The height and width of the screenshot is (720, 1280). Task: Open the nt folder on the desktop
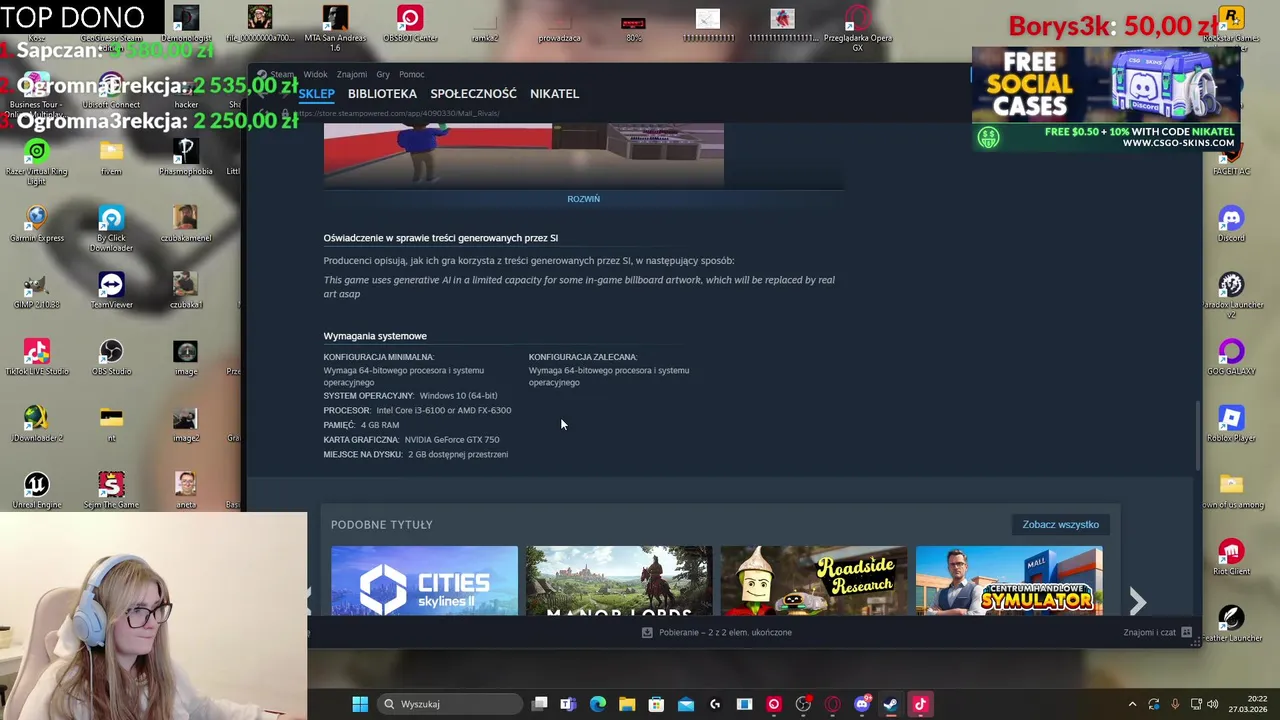pos(111,424)
